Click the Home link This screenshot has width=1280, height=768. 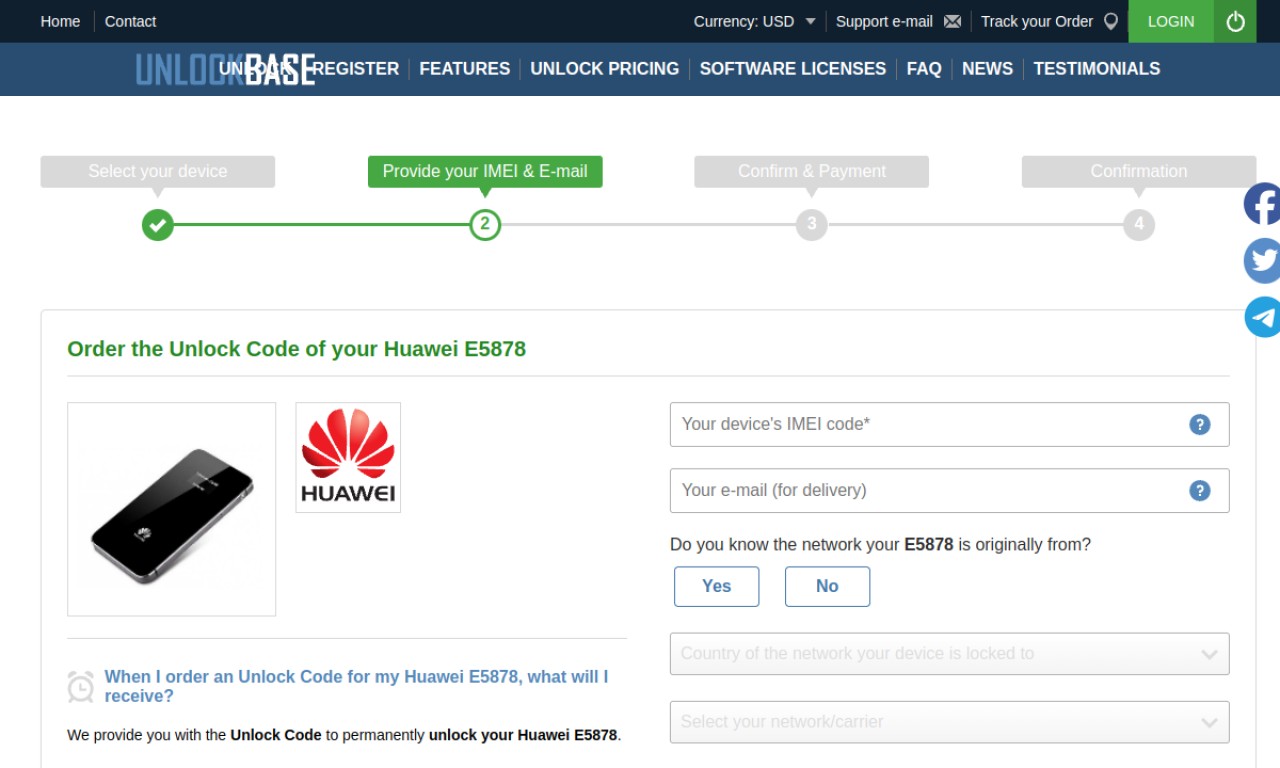point(60,21)
